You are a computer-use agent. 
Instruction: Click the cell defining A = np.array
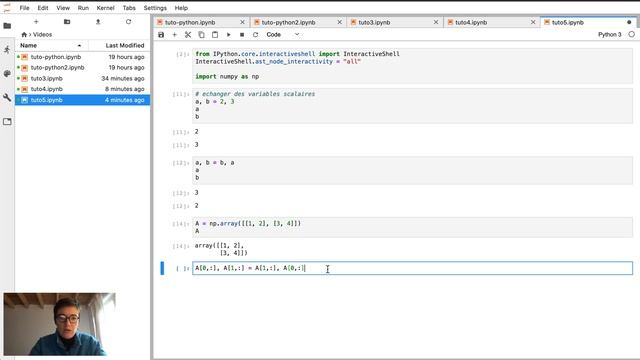(x=412, y=227)
